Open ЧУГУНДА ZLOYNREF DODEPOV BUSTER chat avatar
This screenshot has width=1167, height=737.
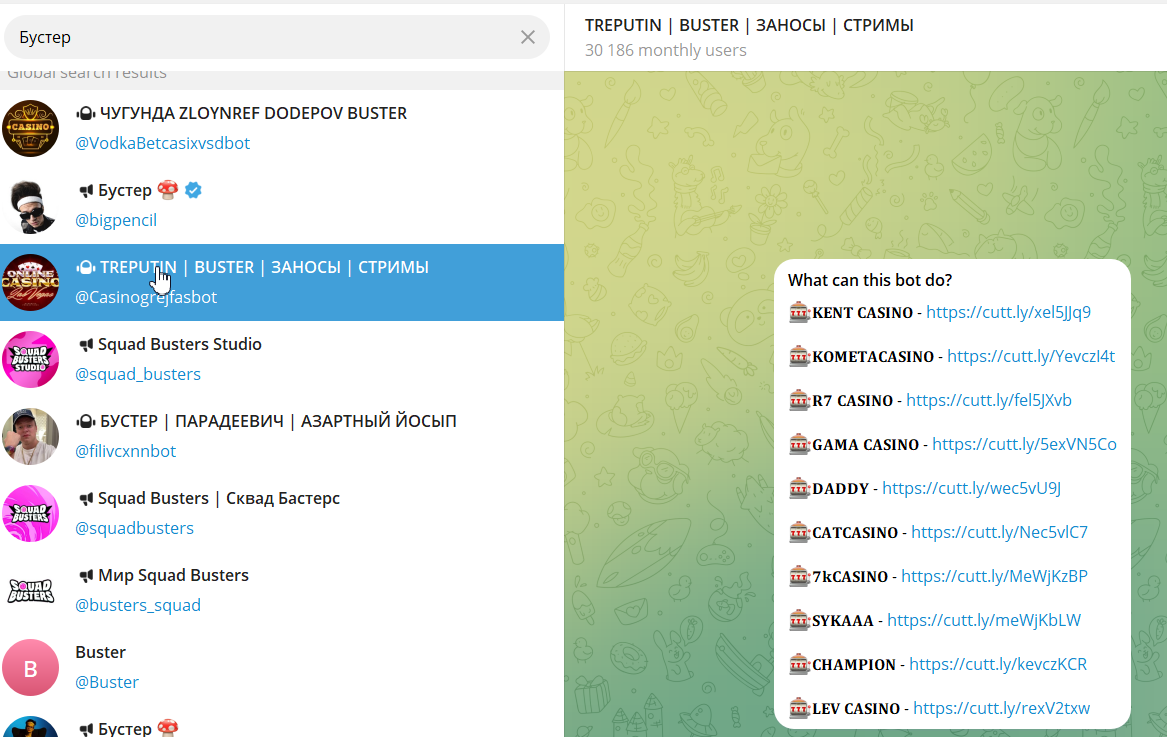pyautogui.click(x=31, y=129)
